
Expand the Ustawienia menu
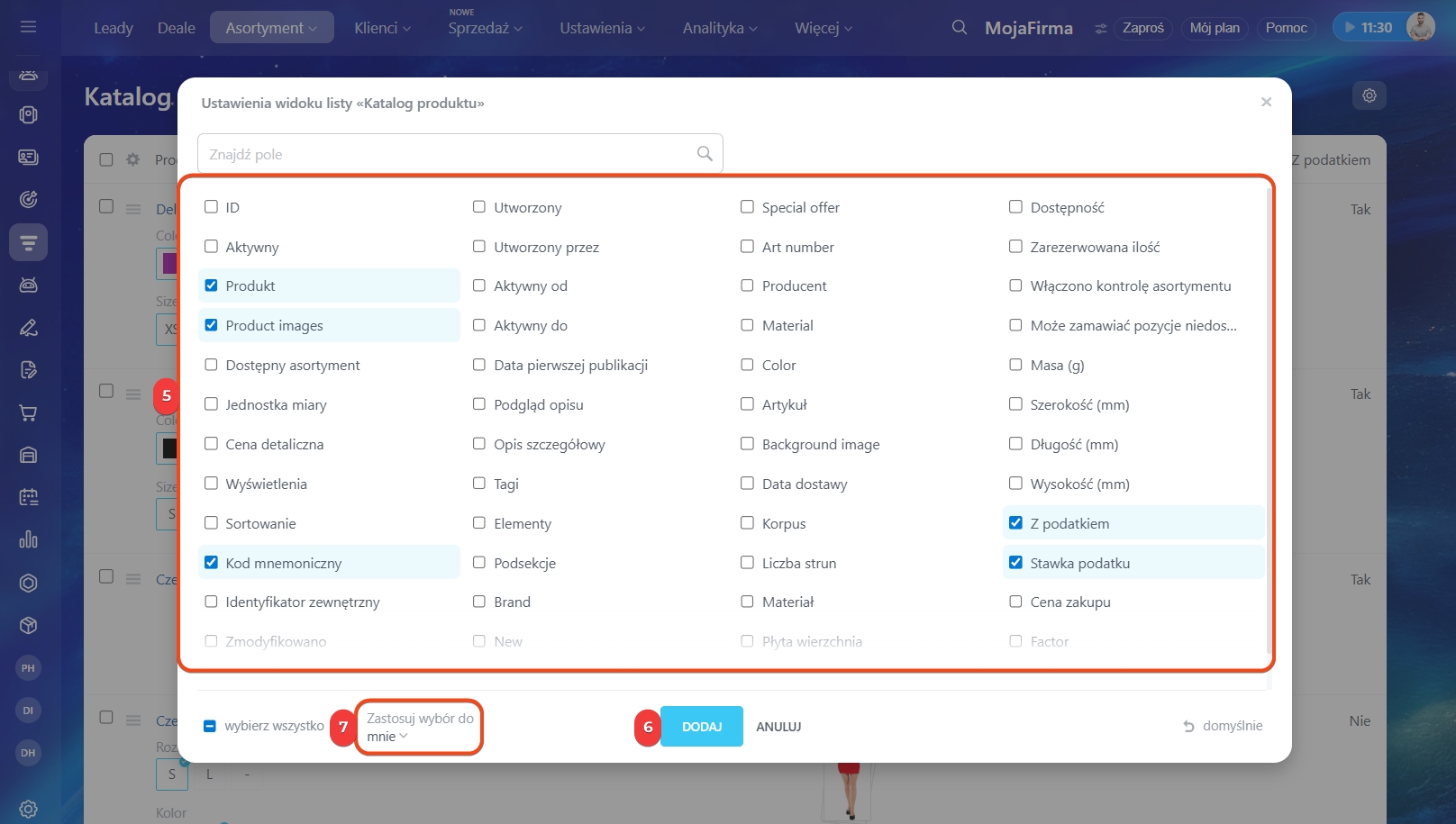(x=602, y=28)
